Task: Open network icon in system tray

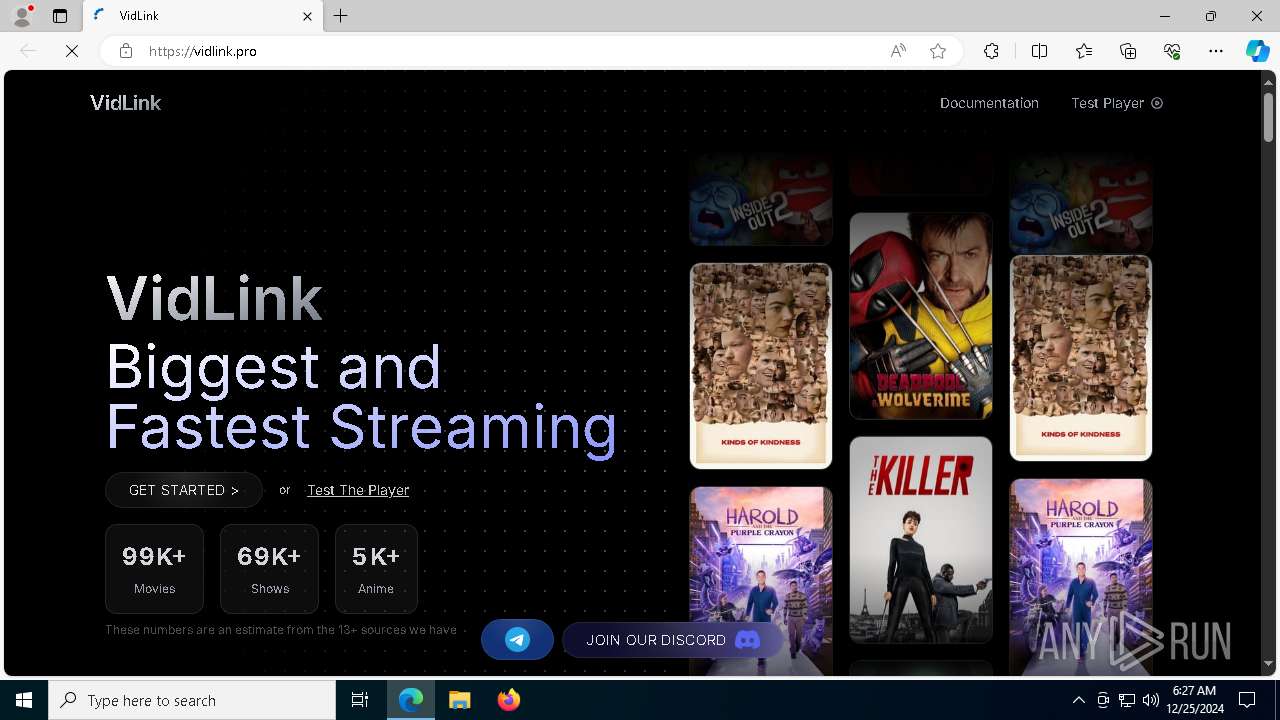Action: (x=1126, y=700)
